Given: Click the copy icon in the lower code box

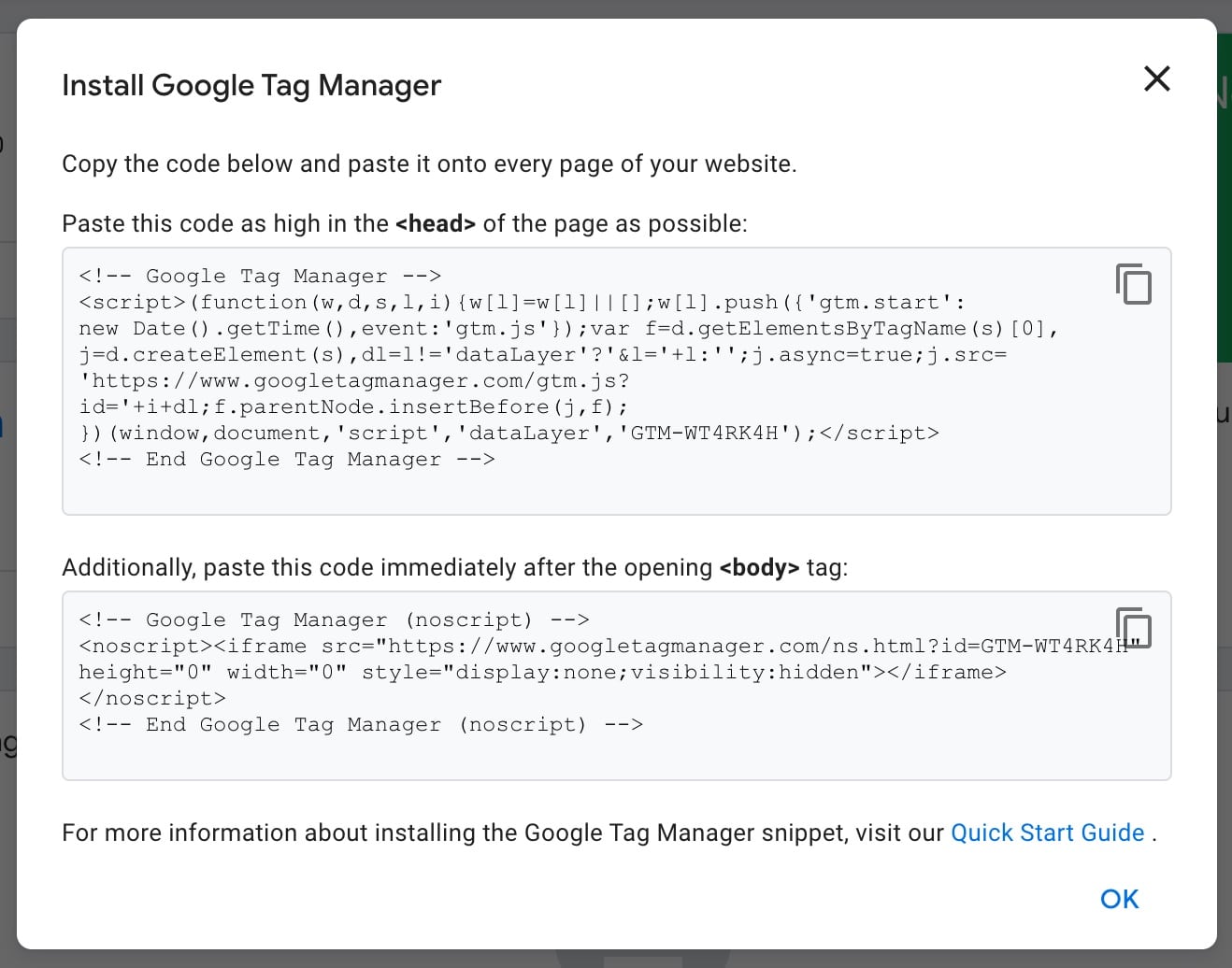Looking at the screenshot, I should coord(1134,627).
